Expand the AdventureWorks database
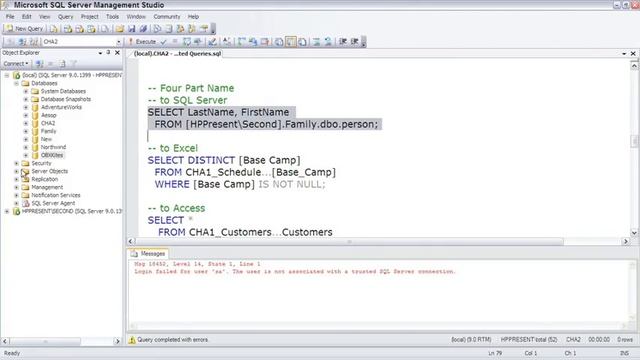 pyautogui.click(x=26, y=107)
